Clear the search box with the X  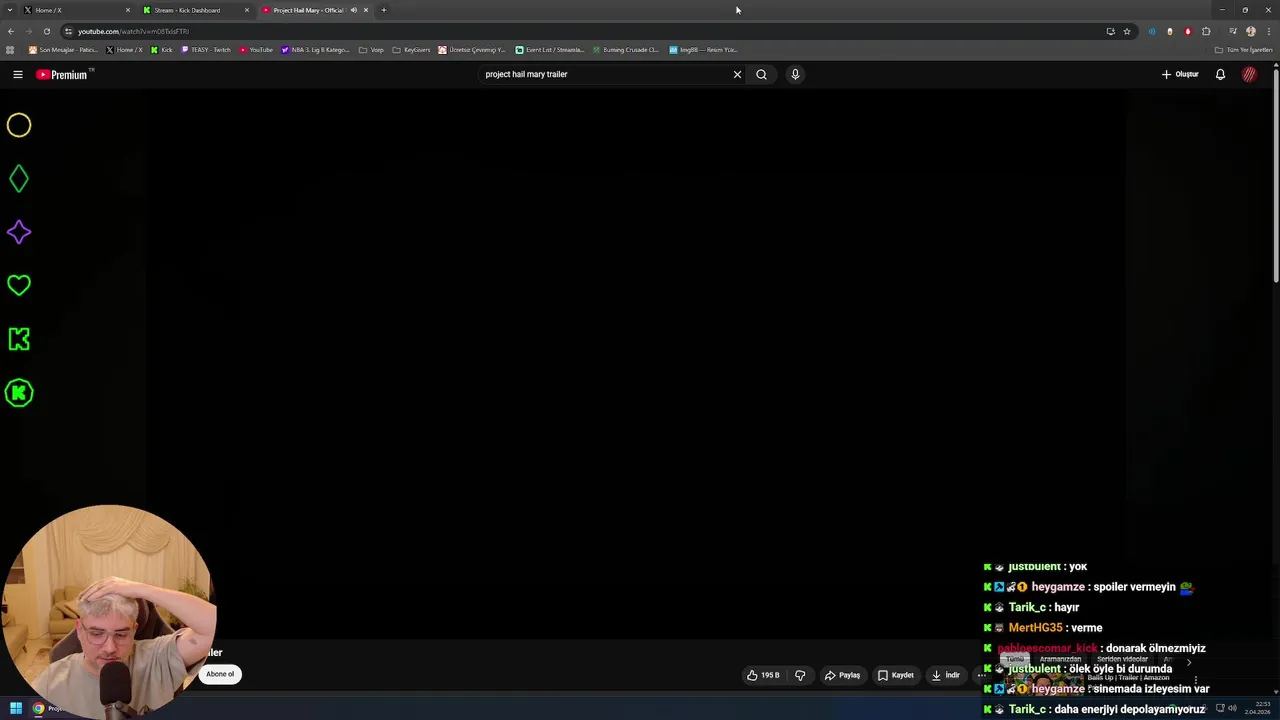coord(737,74)
